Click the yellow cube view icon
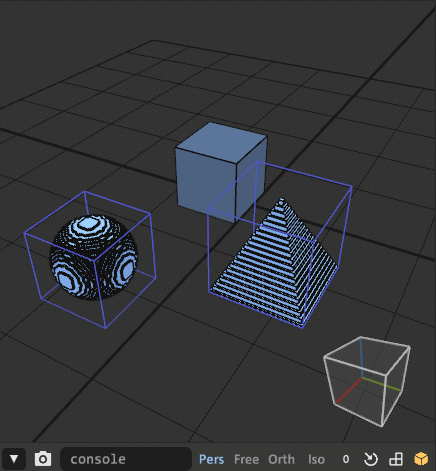The image size is (436, 471). click(x=421, y=459)
